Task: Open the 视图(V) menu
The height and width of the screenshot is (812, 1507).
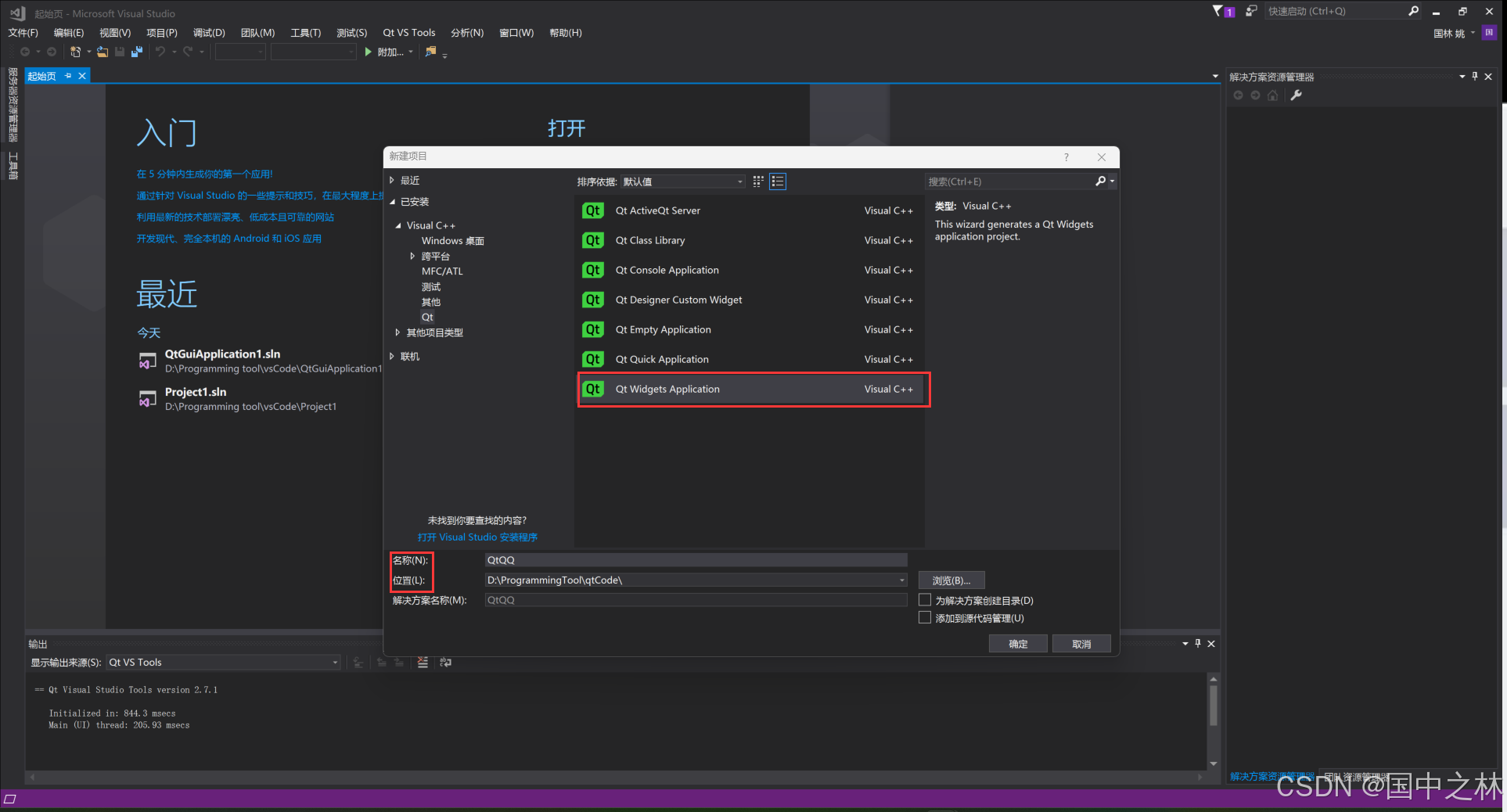Action: coord(115,33)
